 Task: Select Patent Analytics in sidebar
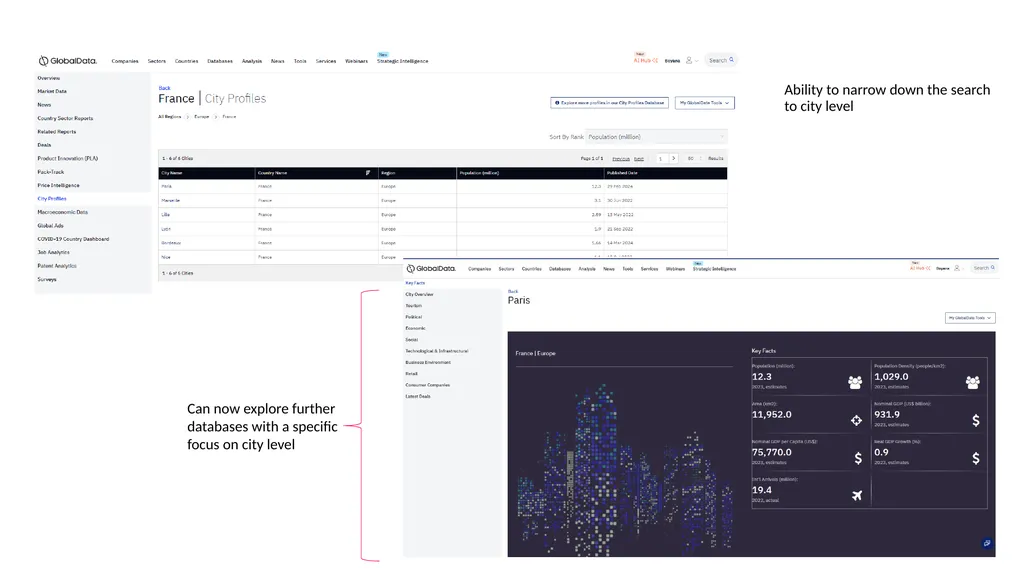click(57, 266)
